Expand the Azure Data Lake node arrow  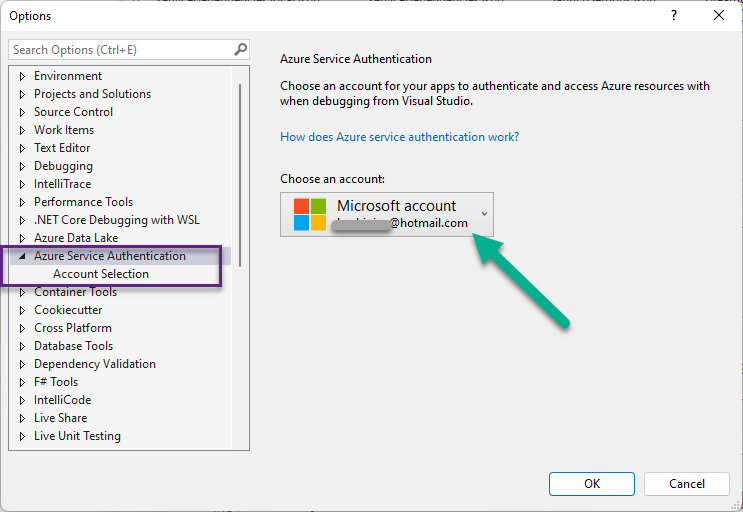(x=22, y=238)
